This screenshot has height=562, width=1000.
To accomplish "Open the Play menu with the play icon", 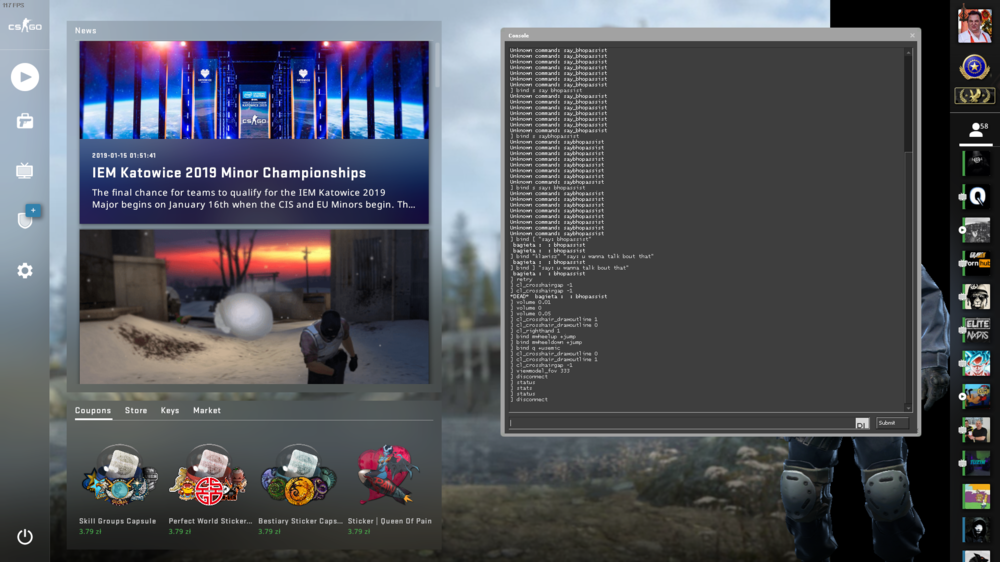I will [25, 77].
